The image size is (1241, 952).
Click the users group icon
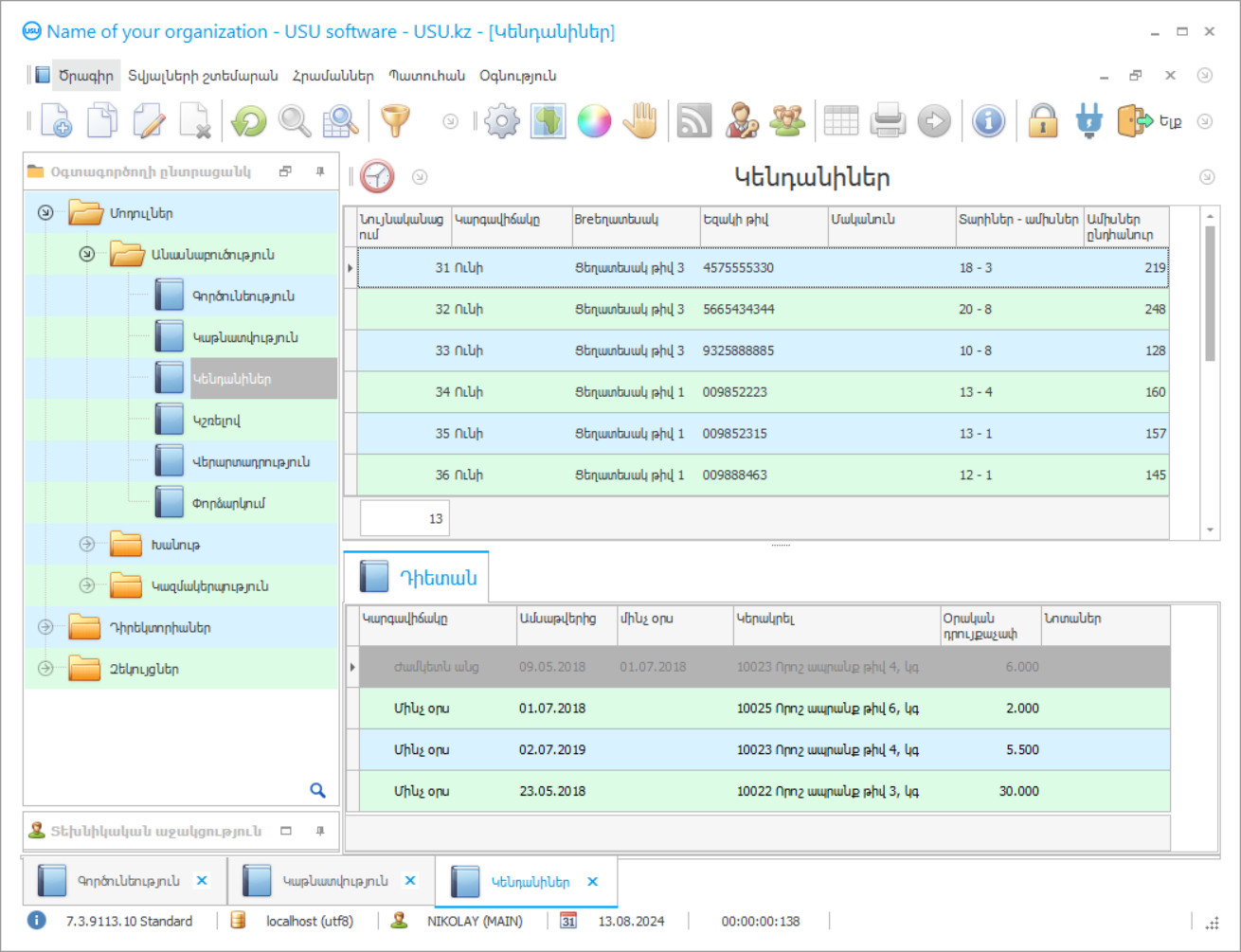coord(787,121)
